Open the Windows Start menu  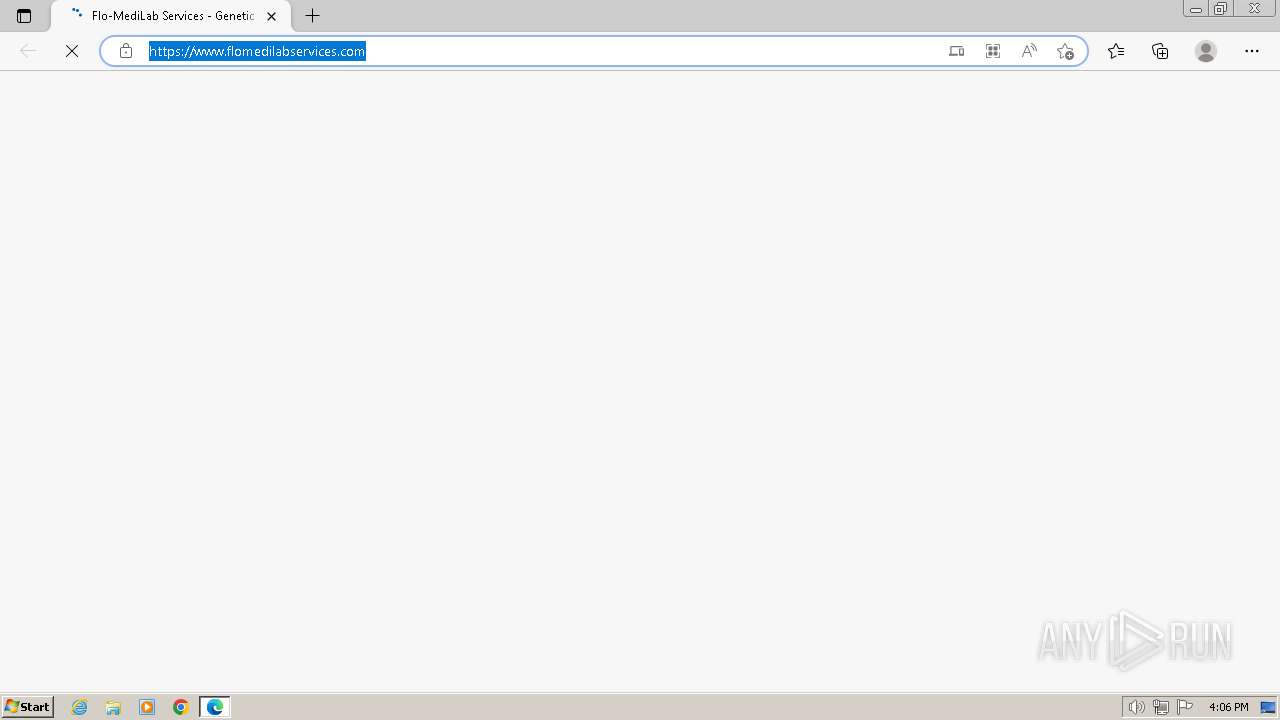(x=28, y=707)
